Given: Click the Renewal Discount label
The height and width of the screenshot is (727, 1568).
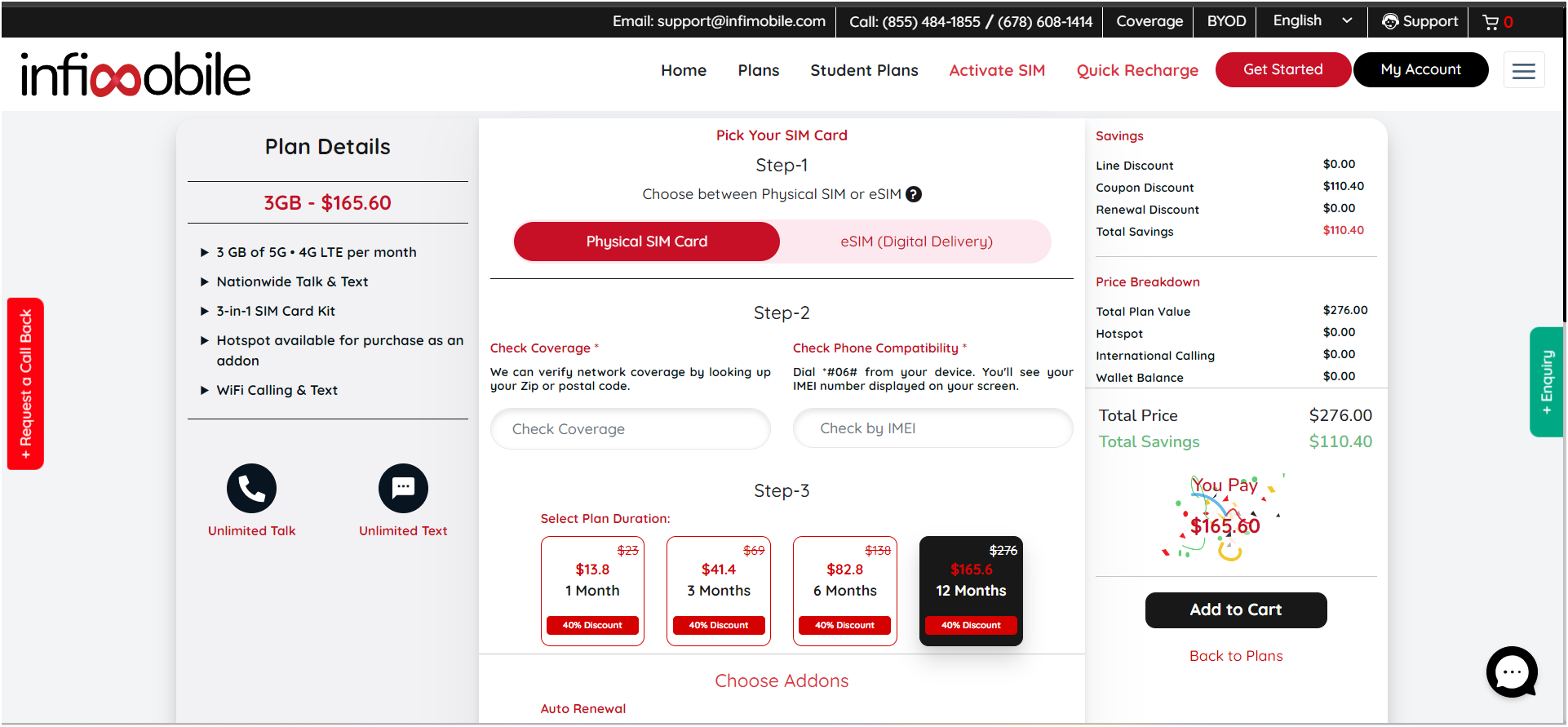Looking at the screenshot, I should pyautogui.click(x=1147, y=210).
